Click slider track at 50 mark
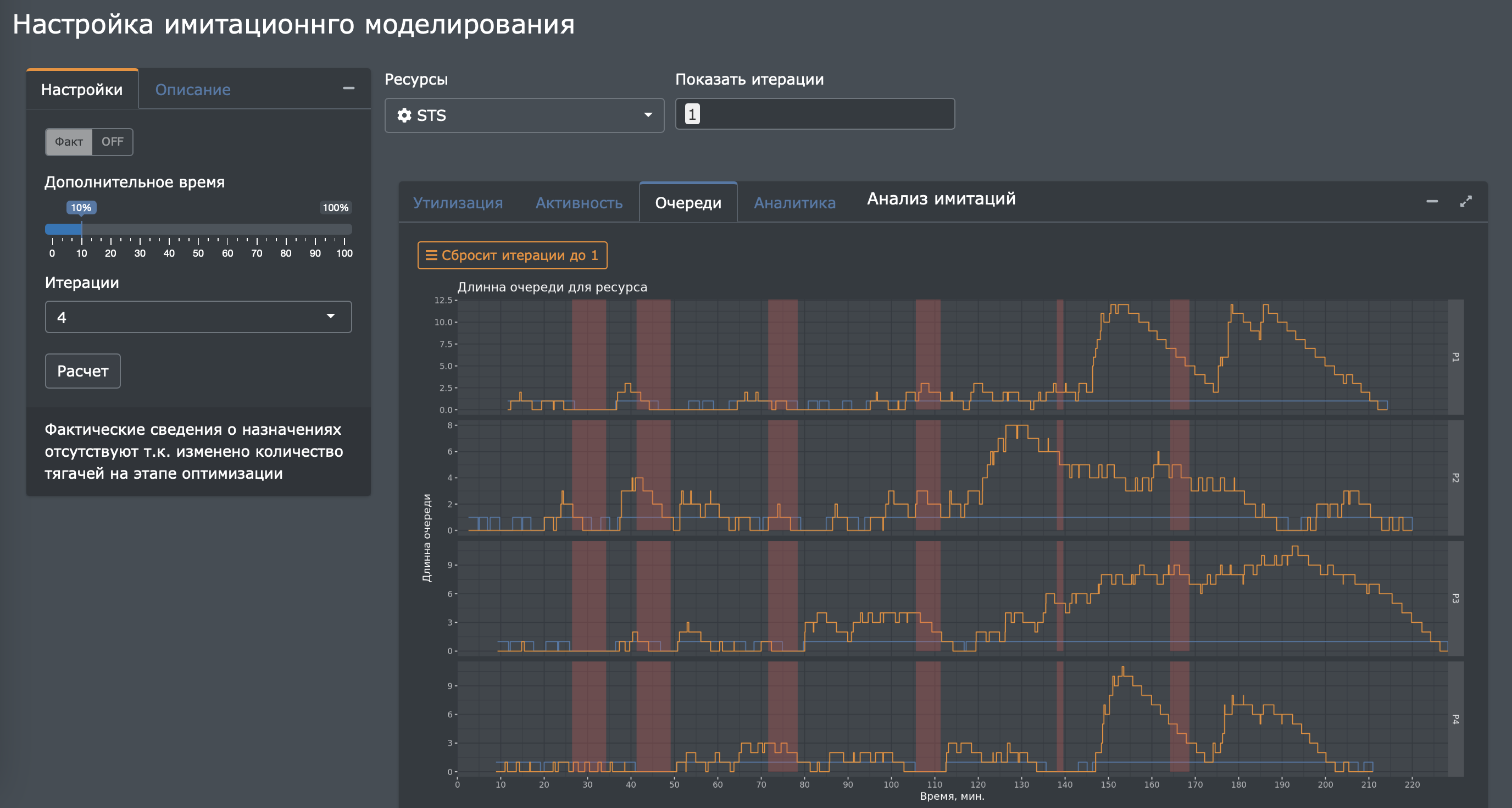 [x=198, y=229]
